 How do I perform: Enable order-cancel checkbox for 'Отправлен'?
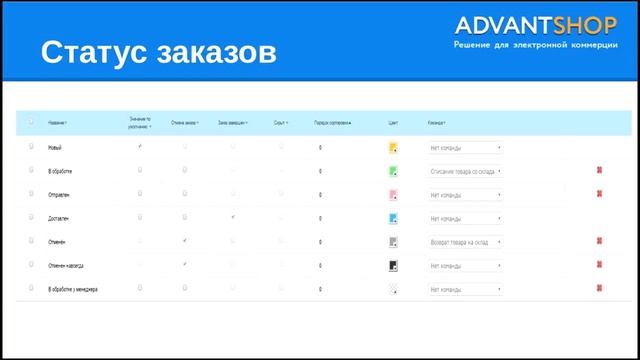pyautogui.click(x=185, y=193)
